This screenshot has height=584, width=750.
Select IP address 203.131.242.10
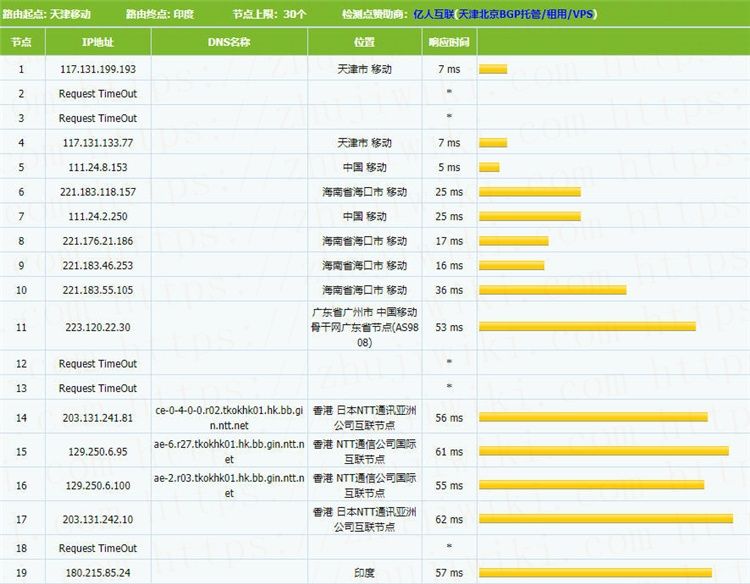click(98, 519)
